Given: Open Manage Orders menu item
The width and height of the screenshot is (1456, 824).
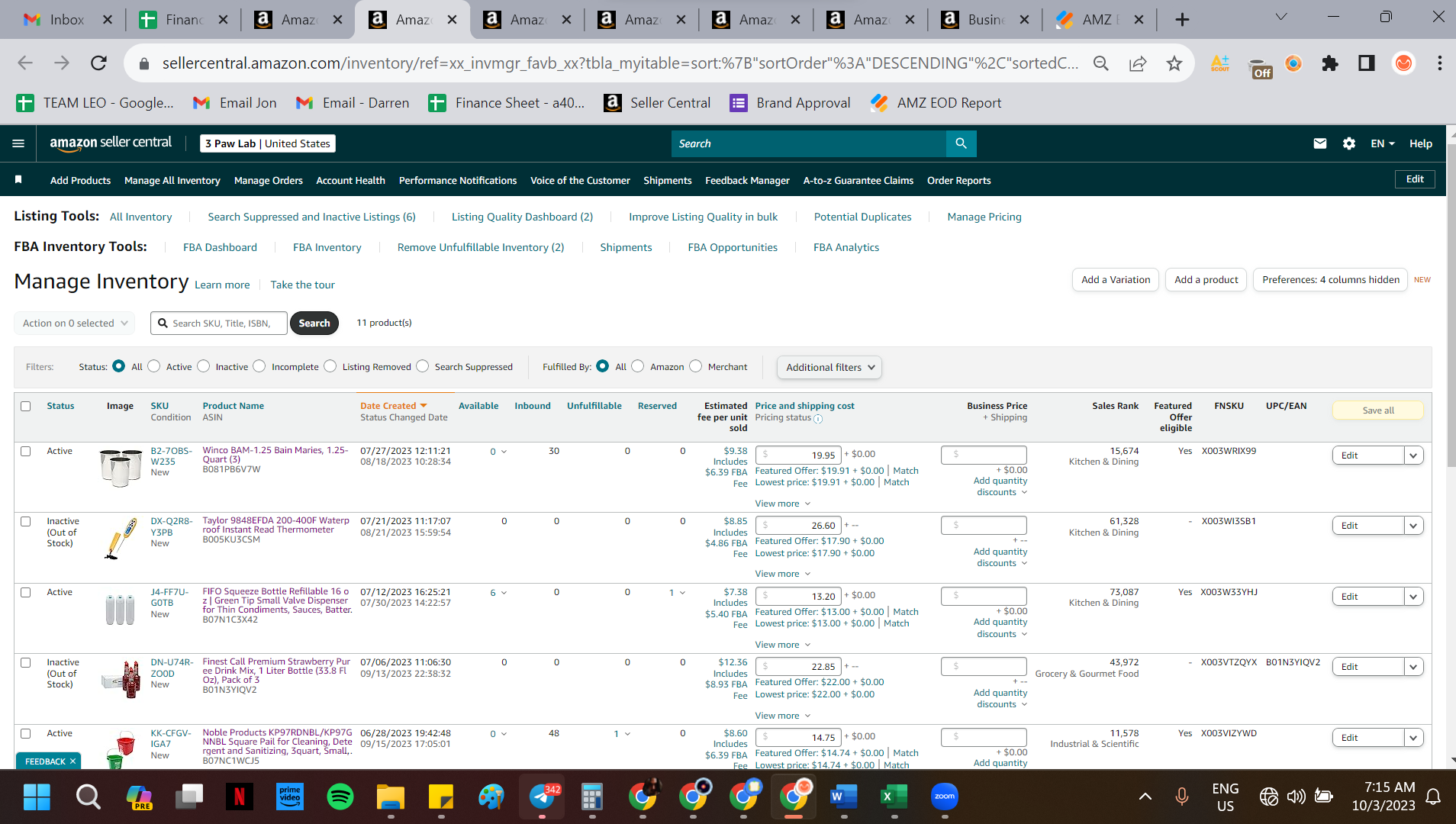Looking at the screenshot, I should (x=269, y=180).
